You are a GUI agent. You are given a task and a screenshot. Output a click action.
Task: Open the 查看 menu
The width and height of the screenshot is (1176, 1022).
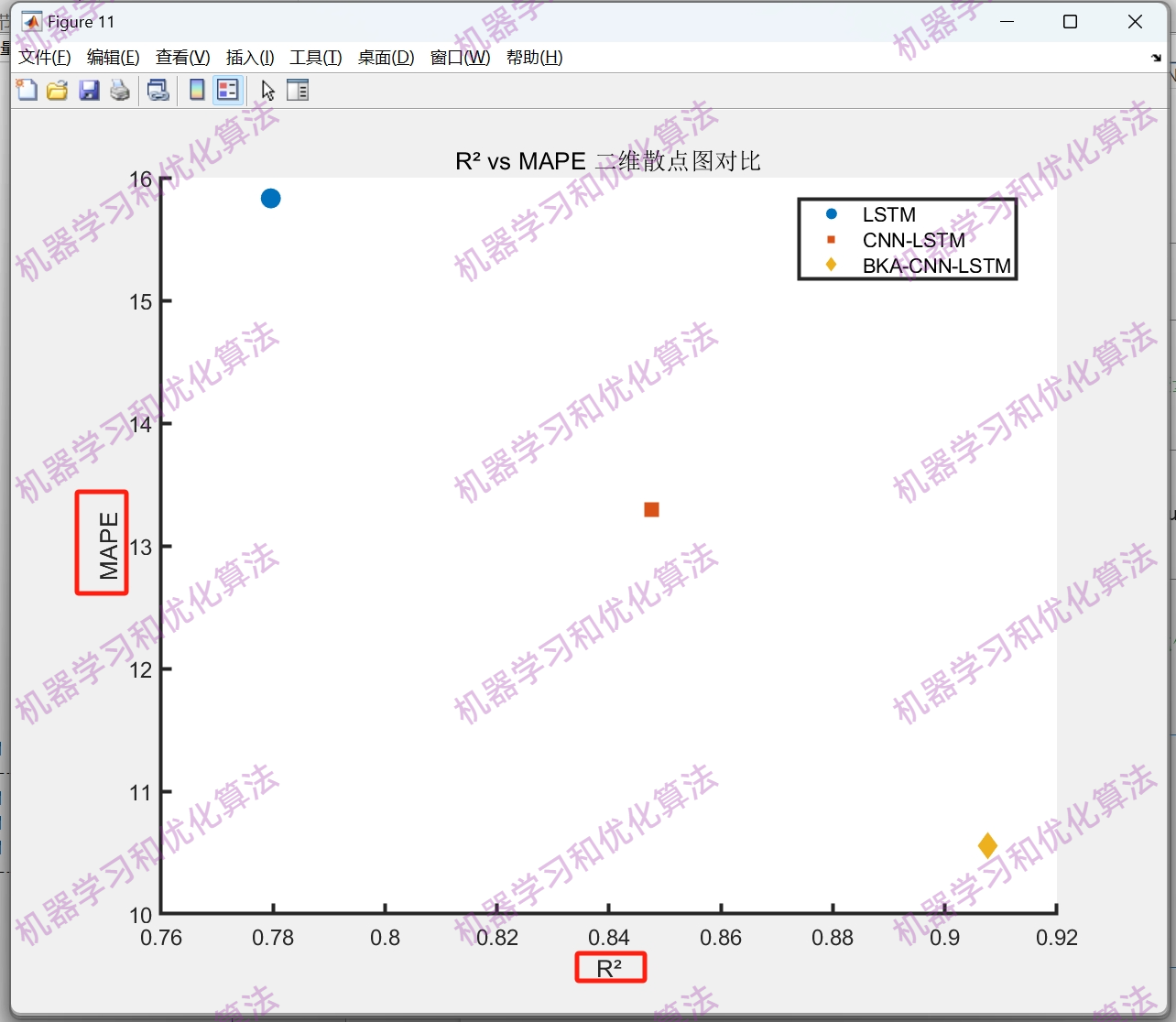click(x=181, y=57)
